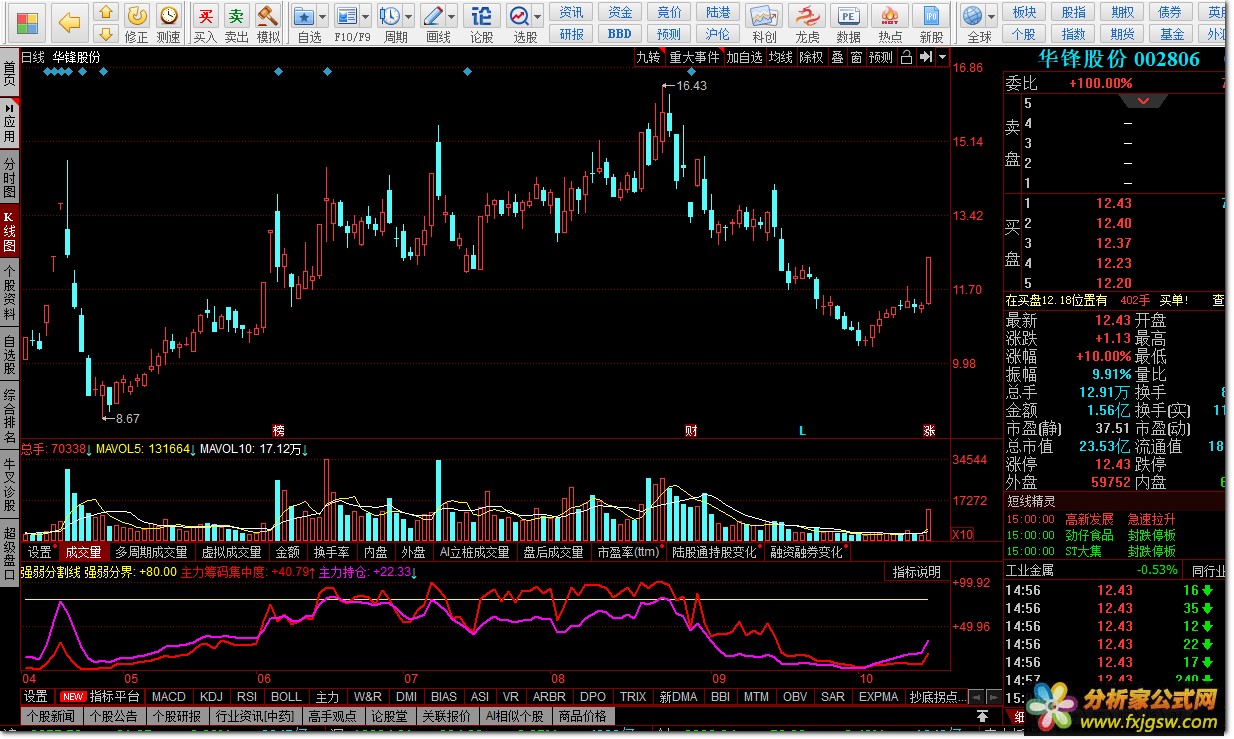The image size is (1234, 739).
Task: Collapse the order book red chevron
Action: click(1143, 101)
